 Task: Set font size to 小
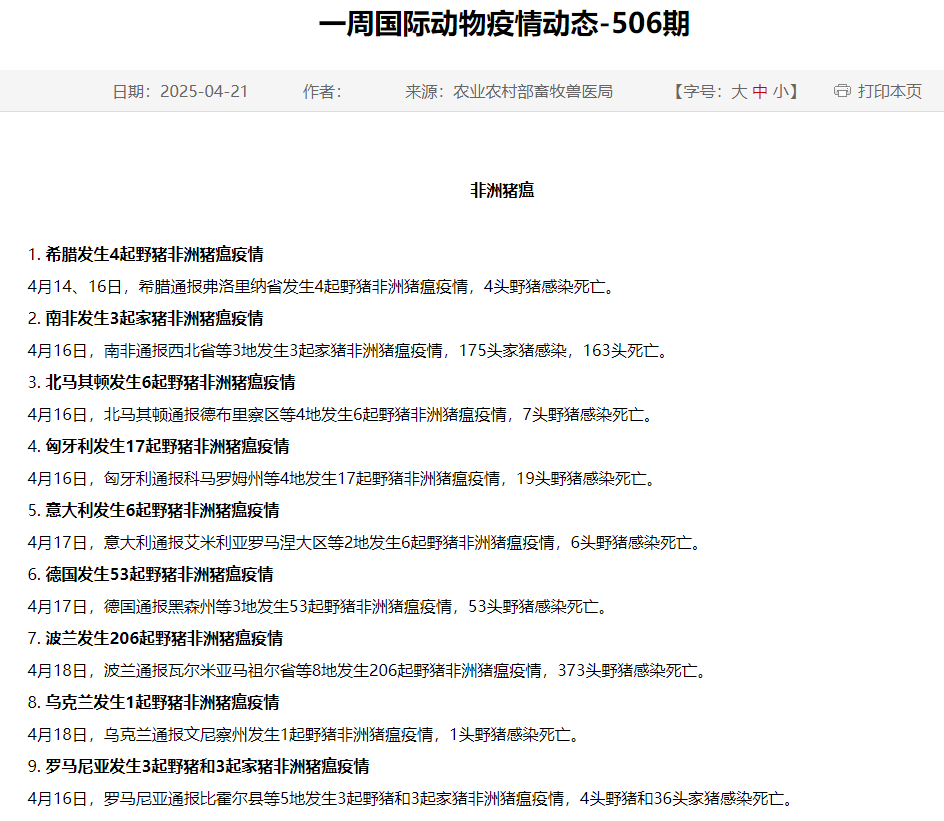coord(781,91)
